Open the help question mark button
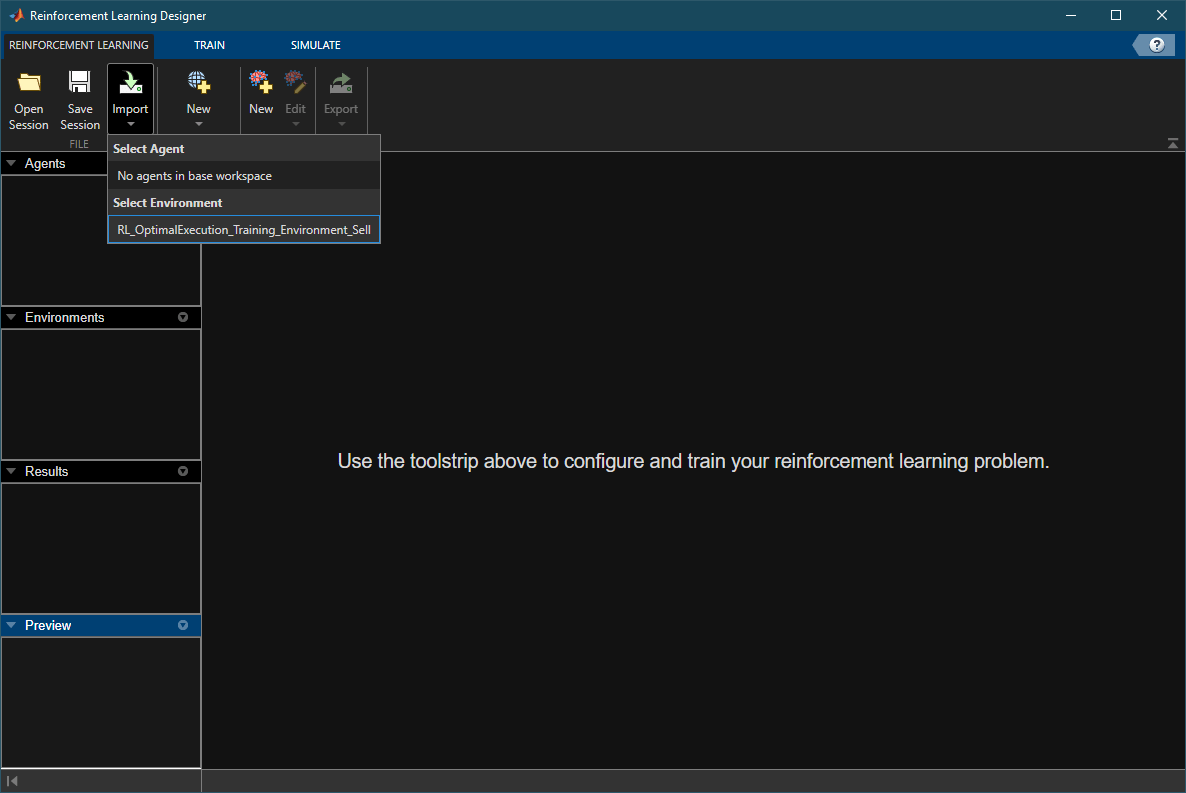The height and width of the screenshot is (793, 1186). [x=1157, y=45]
